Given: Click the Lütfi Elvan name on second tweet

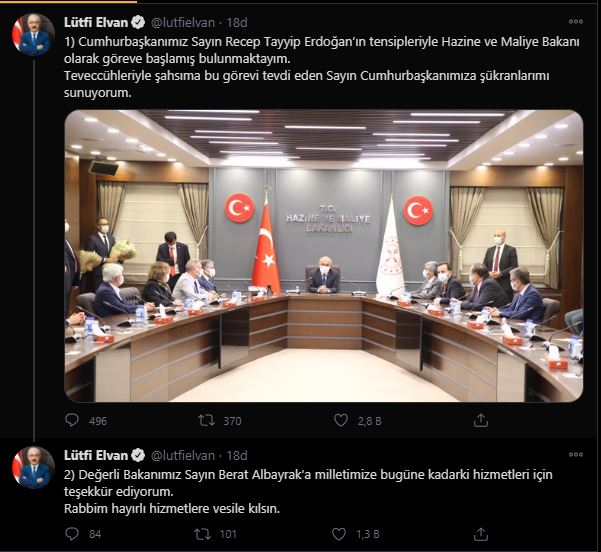Looking at the screenshot, I should (96, 455).
